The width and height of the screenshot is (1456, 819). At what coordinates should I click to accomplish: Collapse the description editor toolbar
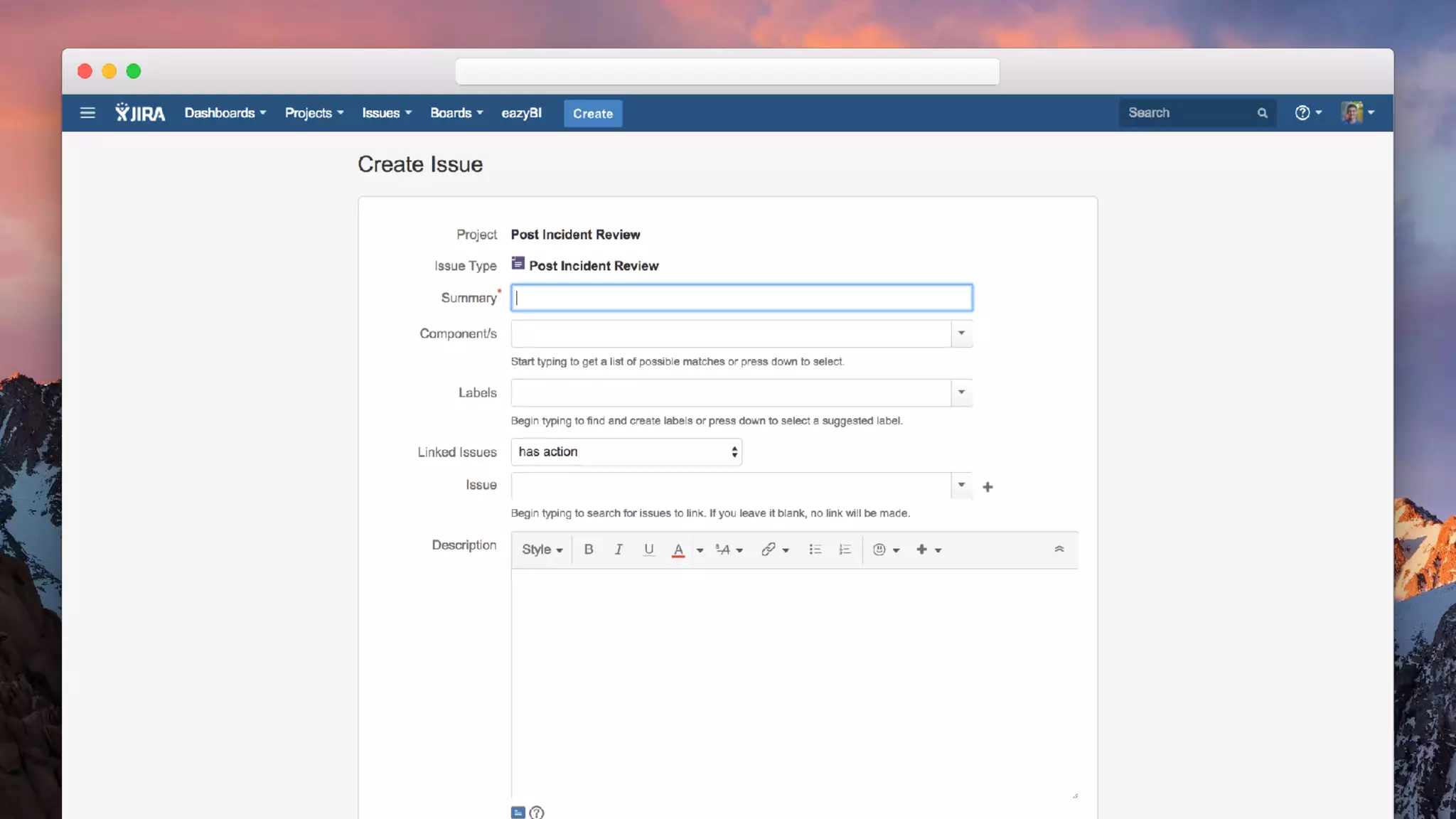[x=1059, y=549]
